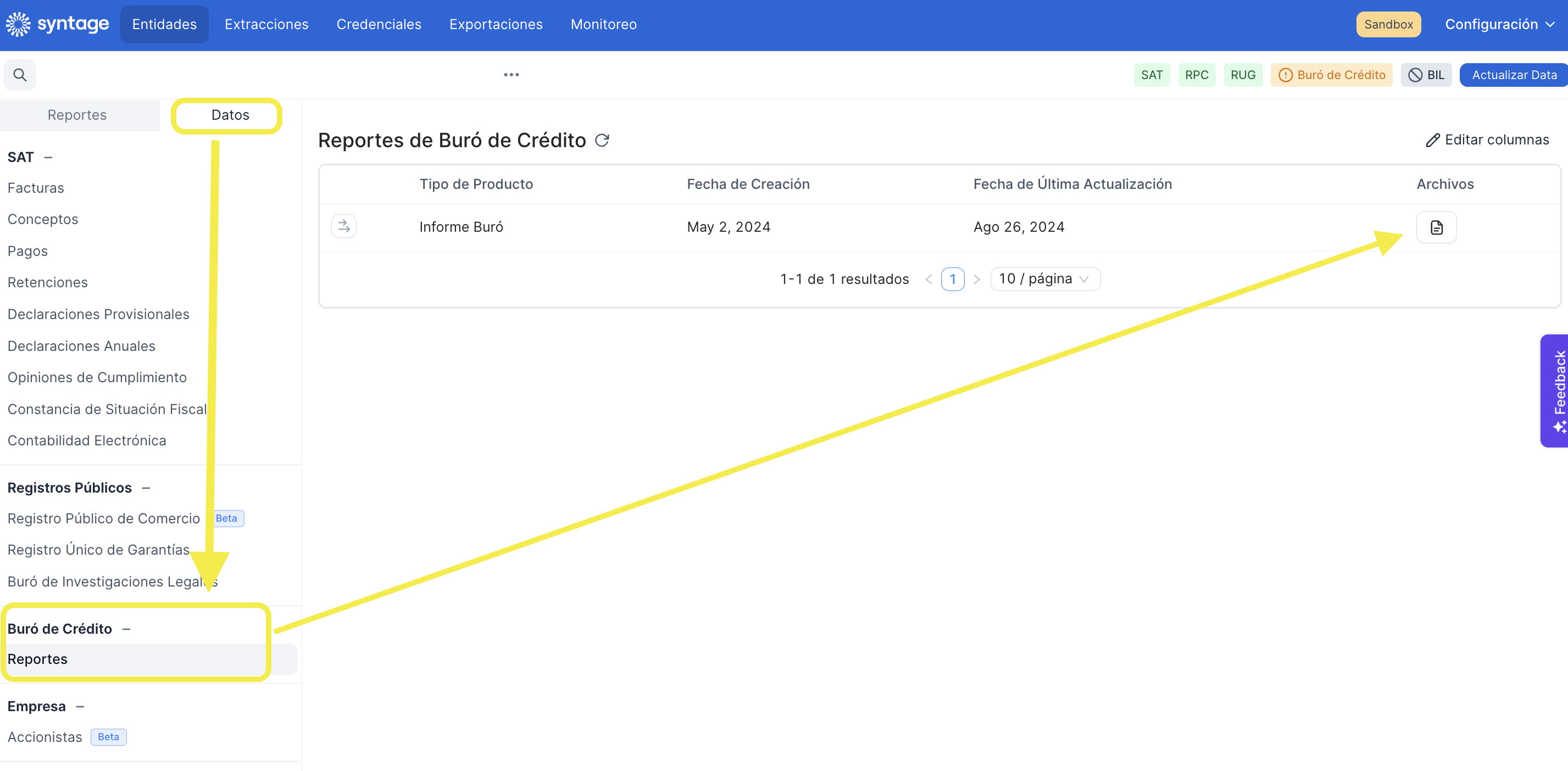Viewport: 1568px width, 771px height.
Task: Open Informe Buró row detail arrow
Action: [x=344, y=226]
